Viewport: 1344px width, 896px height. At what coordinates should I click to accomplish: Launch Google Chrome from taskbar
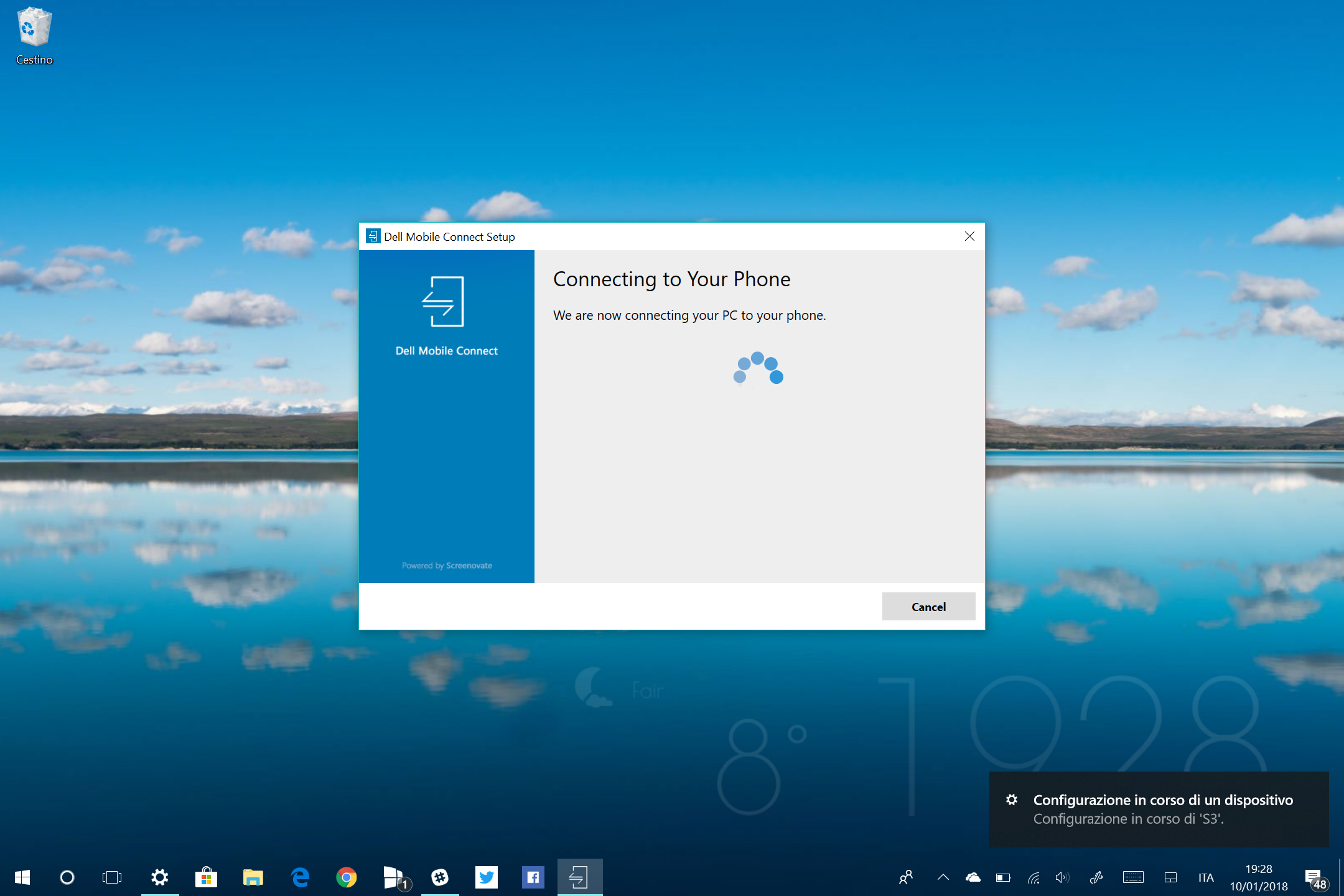(347, 877)
